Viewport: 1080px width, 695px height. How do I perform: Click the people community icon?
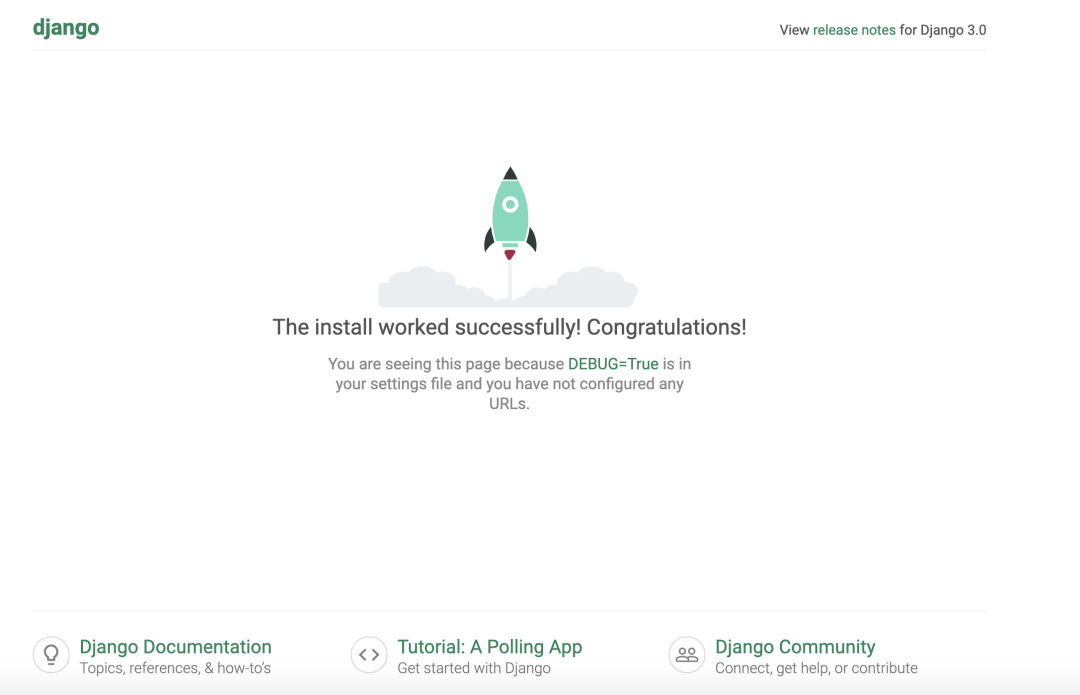coord(687,655)
